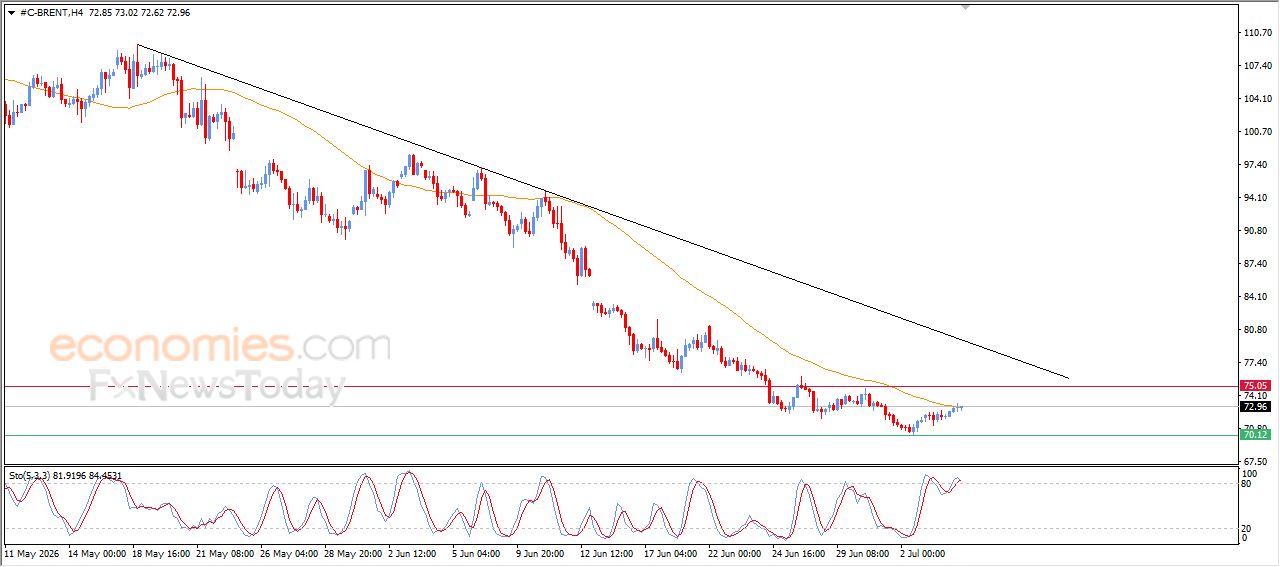This screenshot has width=1280, height=567.
Task: Click the Sto(5,3,3) indicator label
Action: click(65, 476)
